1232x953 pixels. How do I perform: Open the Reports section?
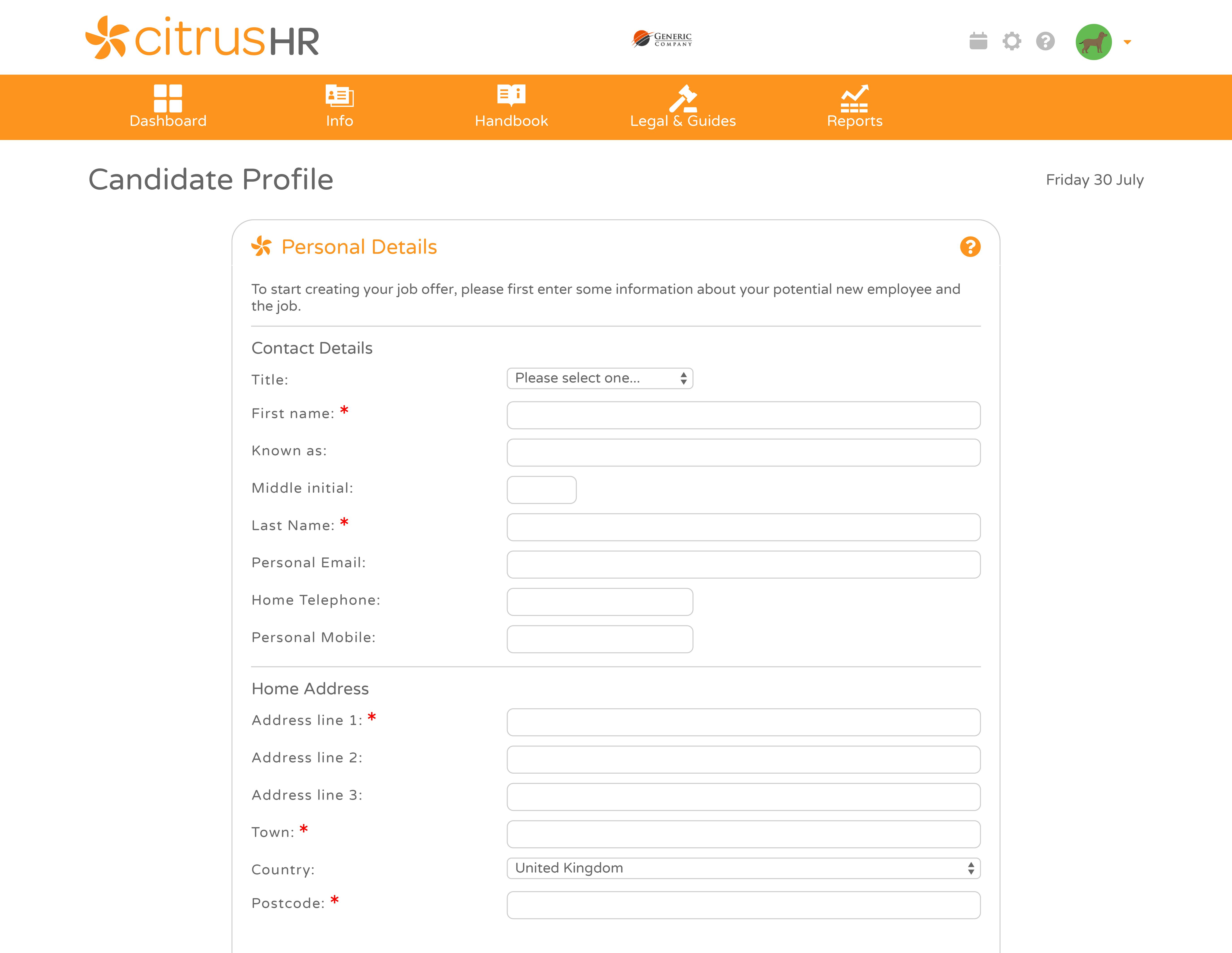(855, 107)
